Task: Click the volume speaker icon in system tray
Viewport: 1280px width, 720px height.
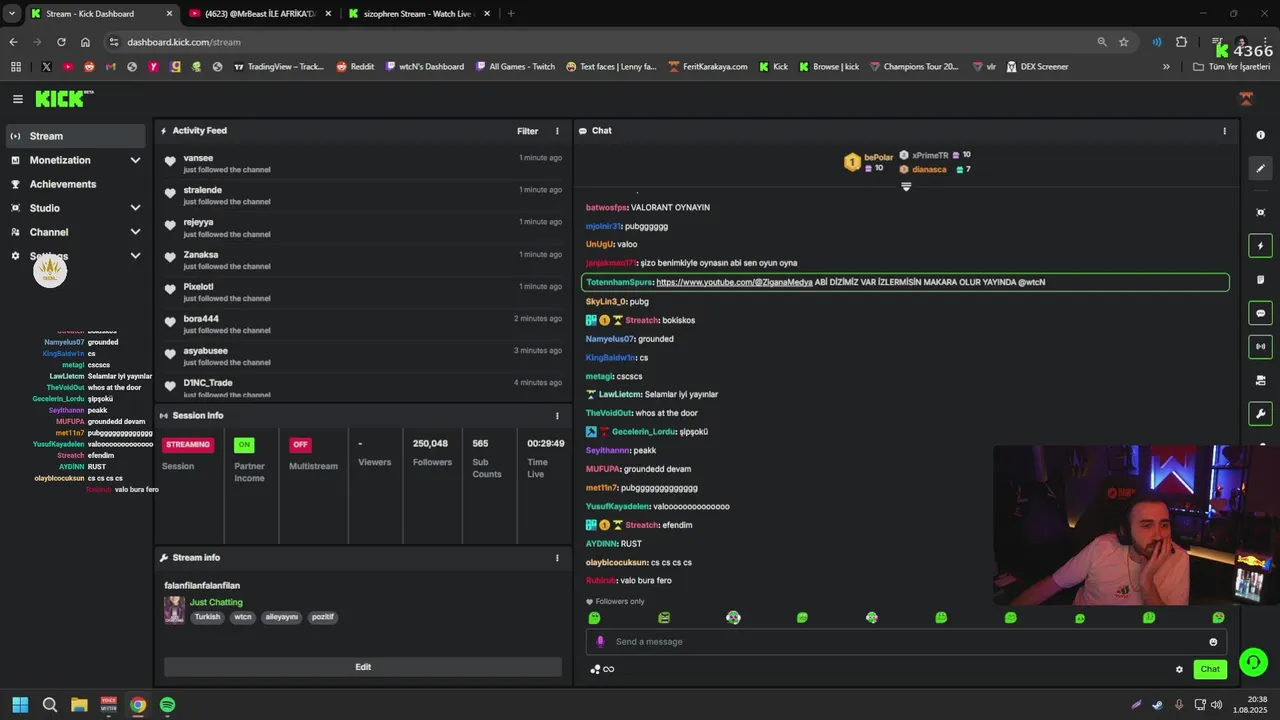Action: click(x=1216, y=705)
